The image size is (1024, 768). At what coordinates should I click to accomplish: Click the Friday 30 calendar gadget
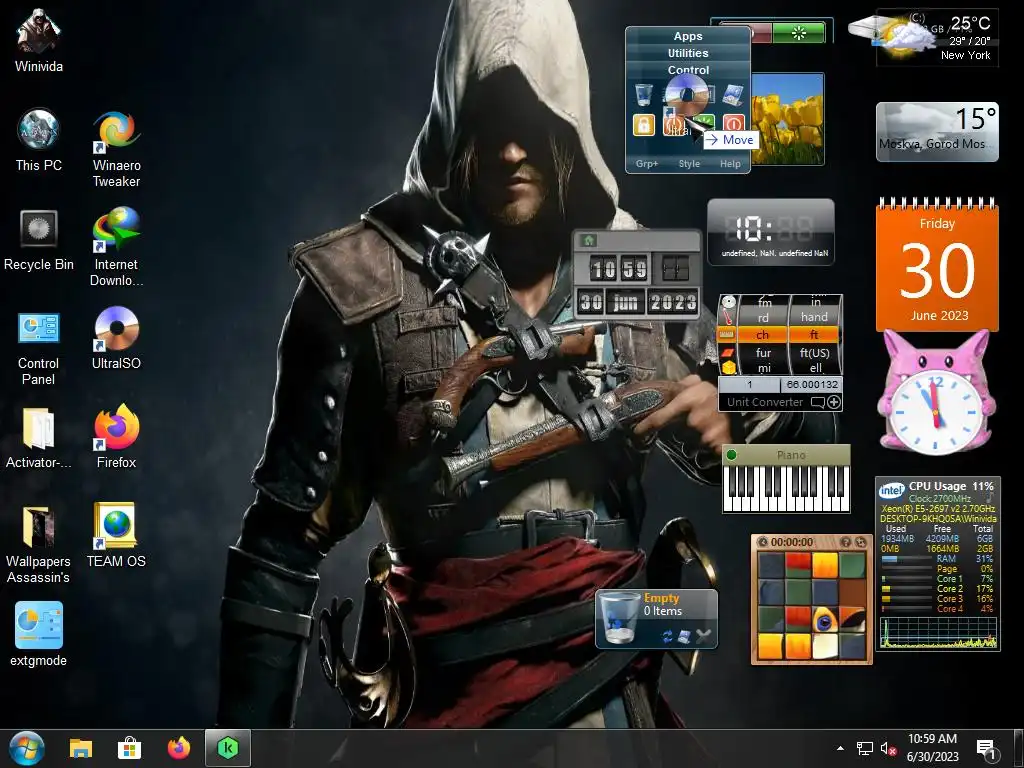tap(937, 264)
